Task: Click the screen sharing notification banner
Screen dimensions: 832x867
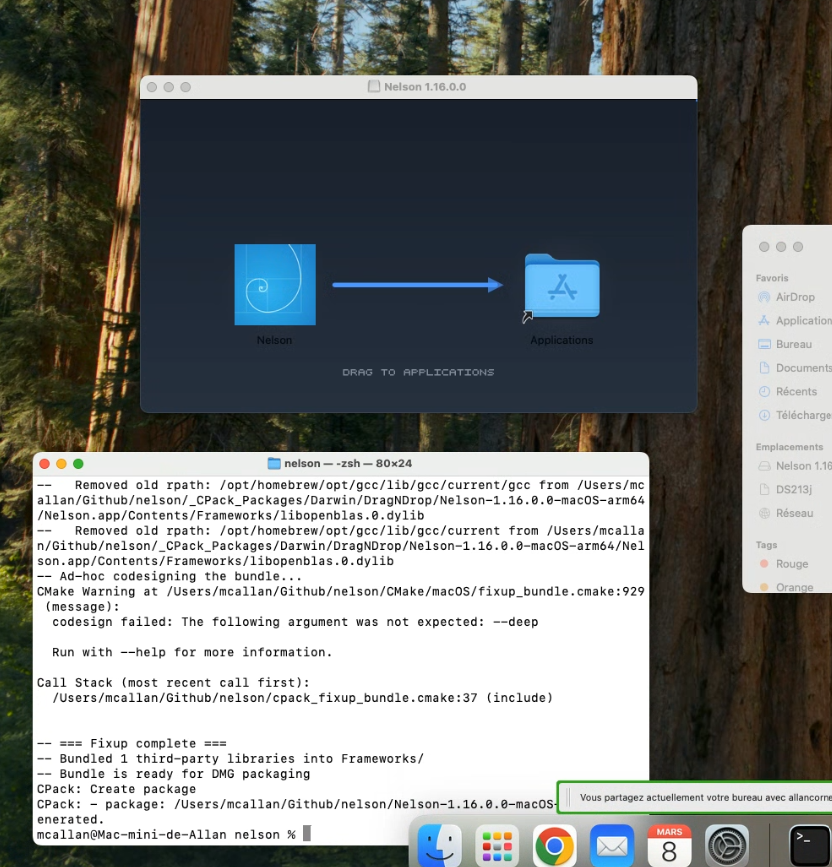Action: [x=695, y=797]
